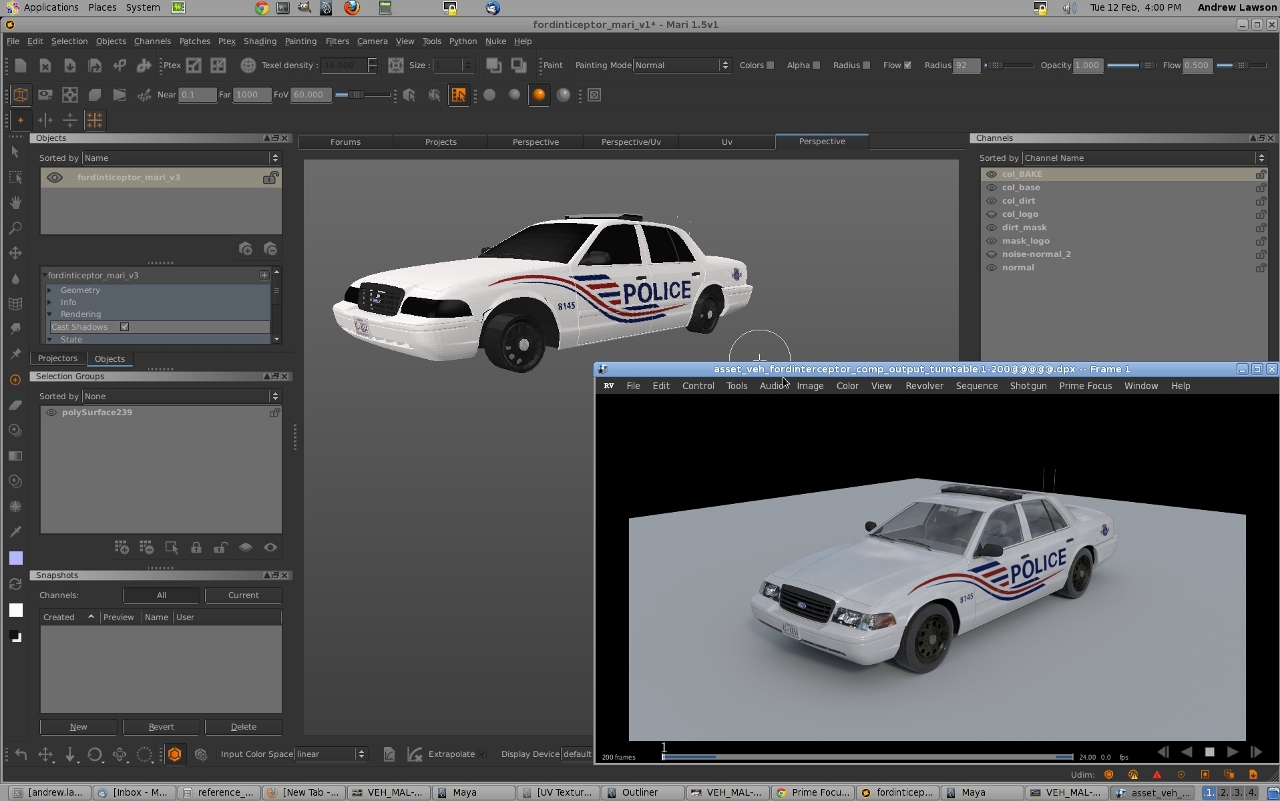Click the Near clipping value field
The width and height of the screenshot is (1280, 801).
197,95
